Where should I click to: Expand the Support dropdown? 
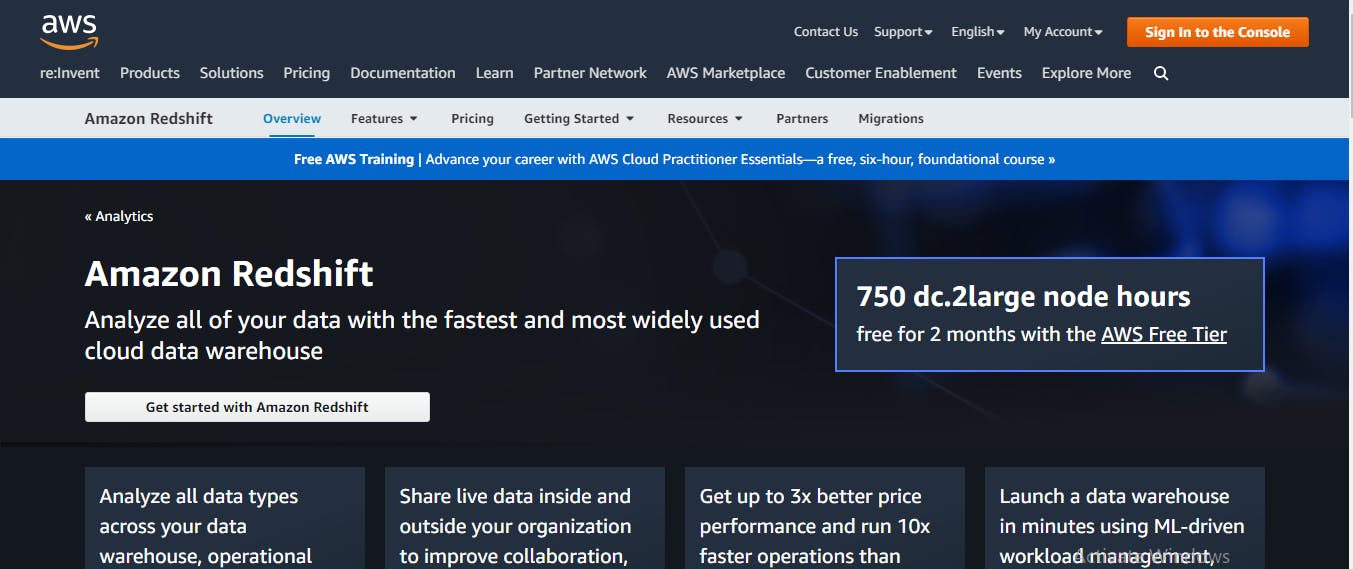click(903, 32)
